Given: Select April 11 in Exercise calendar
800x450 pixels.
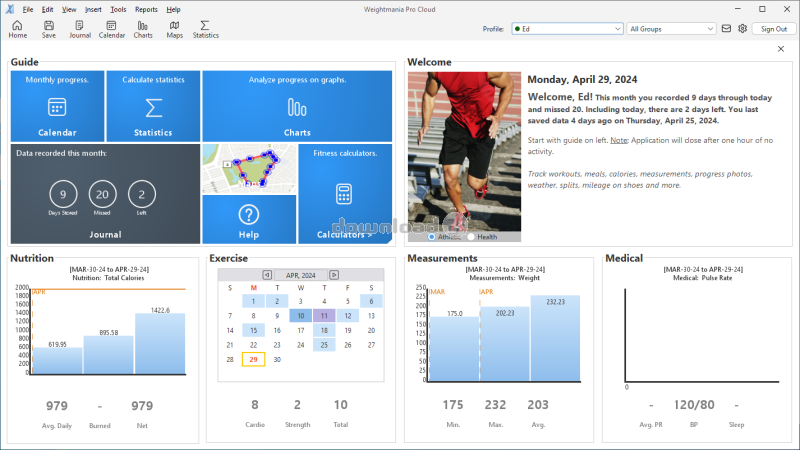Looking at the screenshot, I should point(324,316).
